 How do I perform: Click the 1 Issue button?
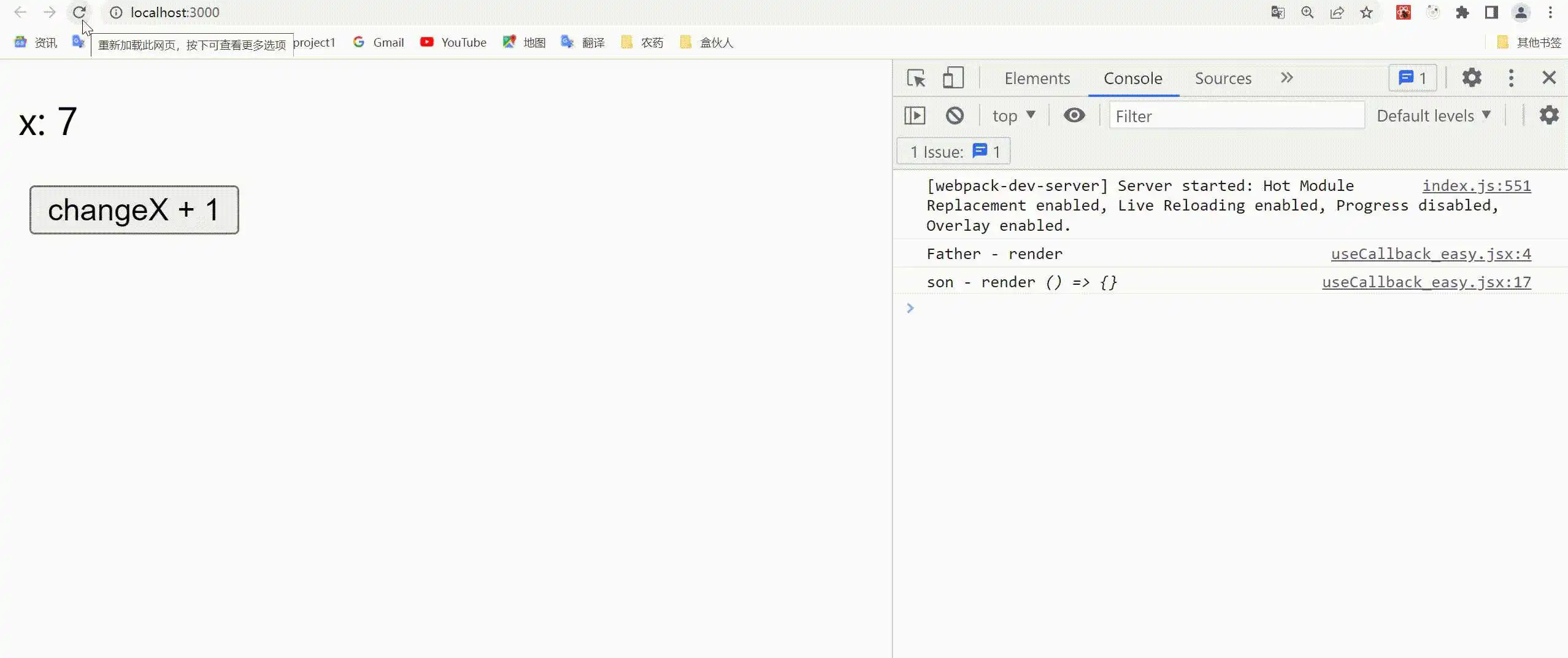coord(954,152)
